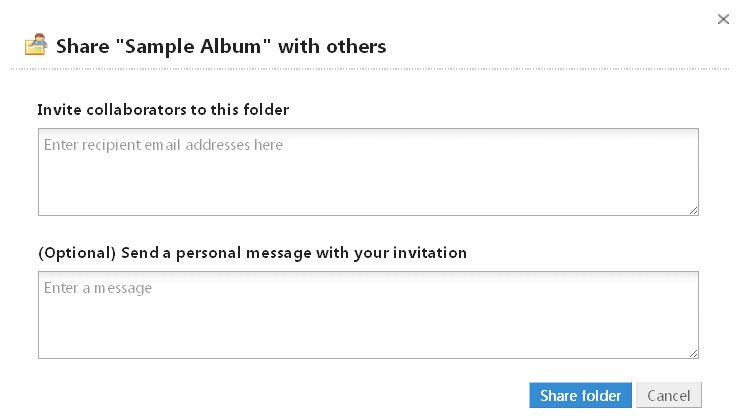This screenshot has width=742, height=416.
Task: Click the 'Enter a message' placeholder text
Action: click(x=98, y=288)
